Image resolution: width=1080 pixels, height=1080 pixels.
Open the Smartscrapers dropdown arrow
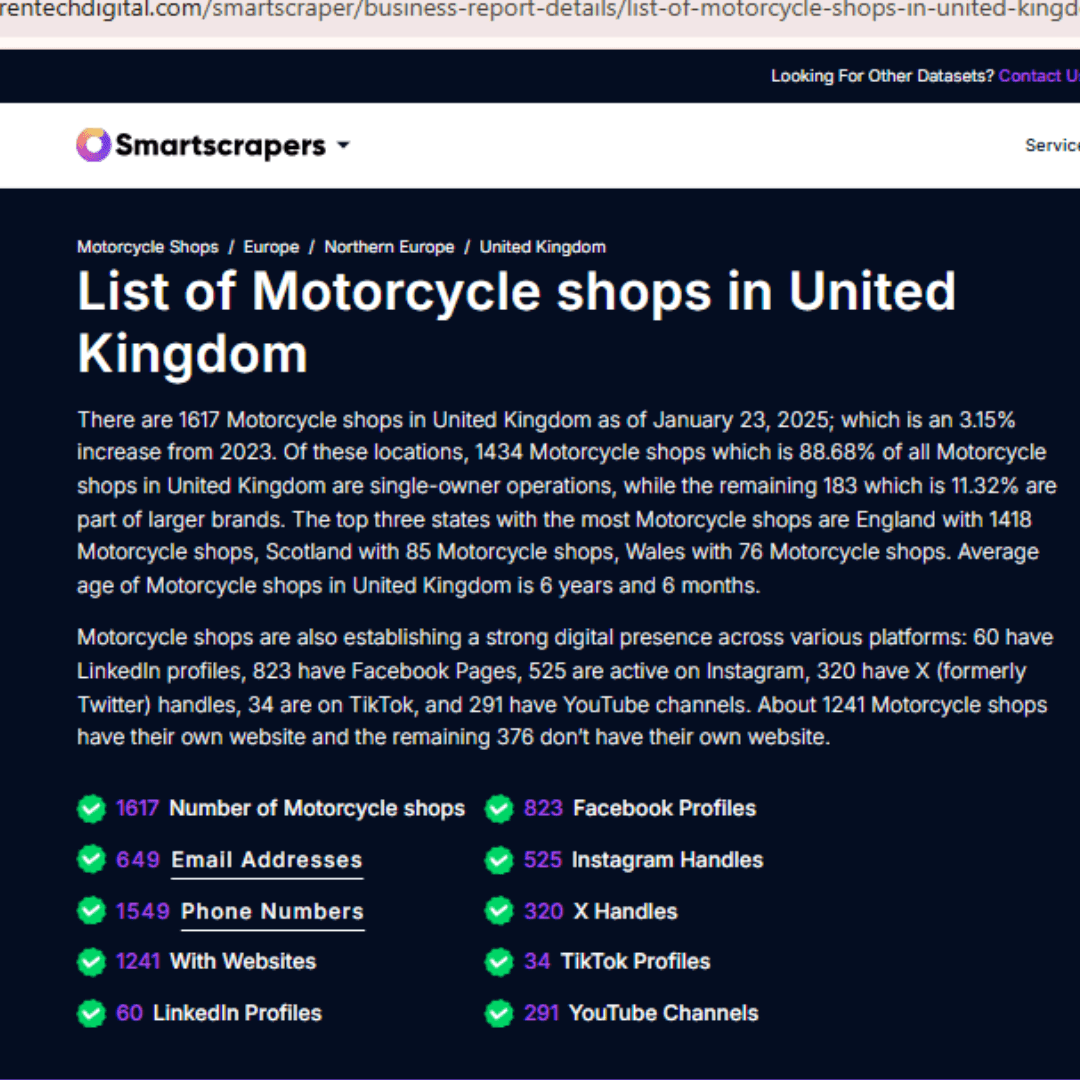tap(343, 145)
